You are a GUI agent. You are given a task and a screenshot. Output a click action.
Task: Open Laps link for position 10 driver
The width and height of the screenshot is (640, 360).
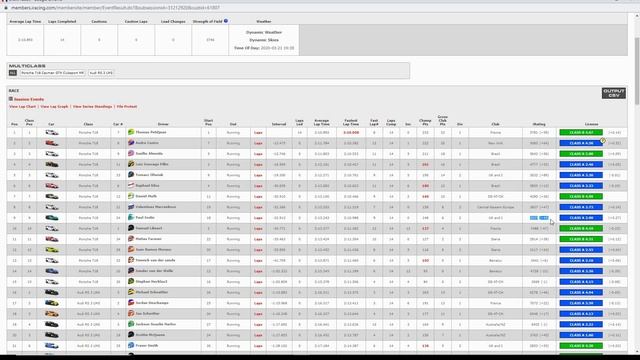click(x=258, y=229)
